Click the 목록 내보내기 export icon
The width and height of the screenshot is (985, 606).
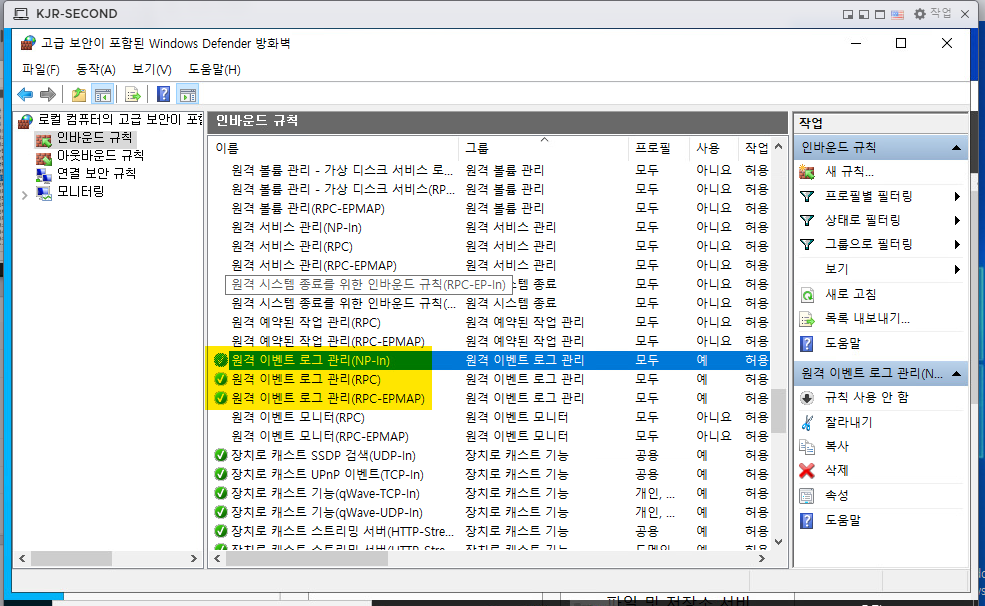click(x=807, y=319)
